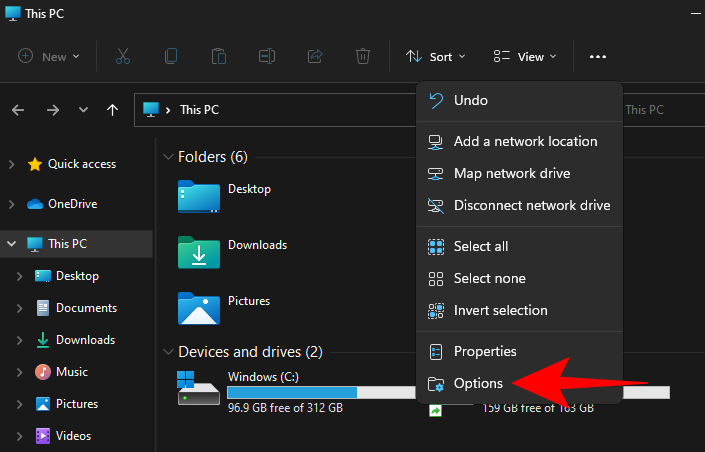Collapse the Folders (6) group
The width and height of the screenshot is (705, 452).
click(167, 157)
